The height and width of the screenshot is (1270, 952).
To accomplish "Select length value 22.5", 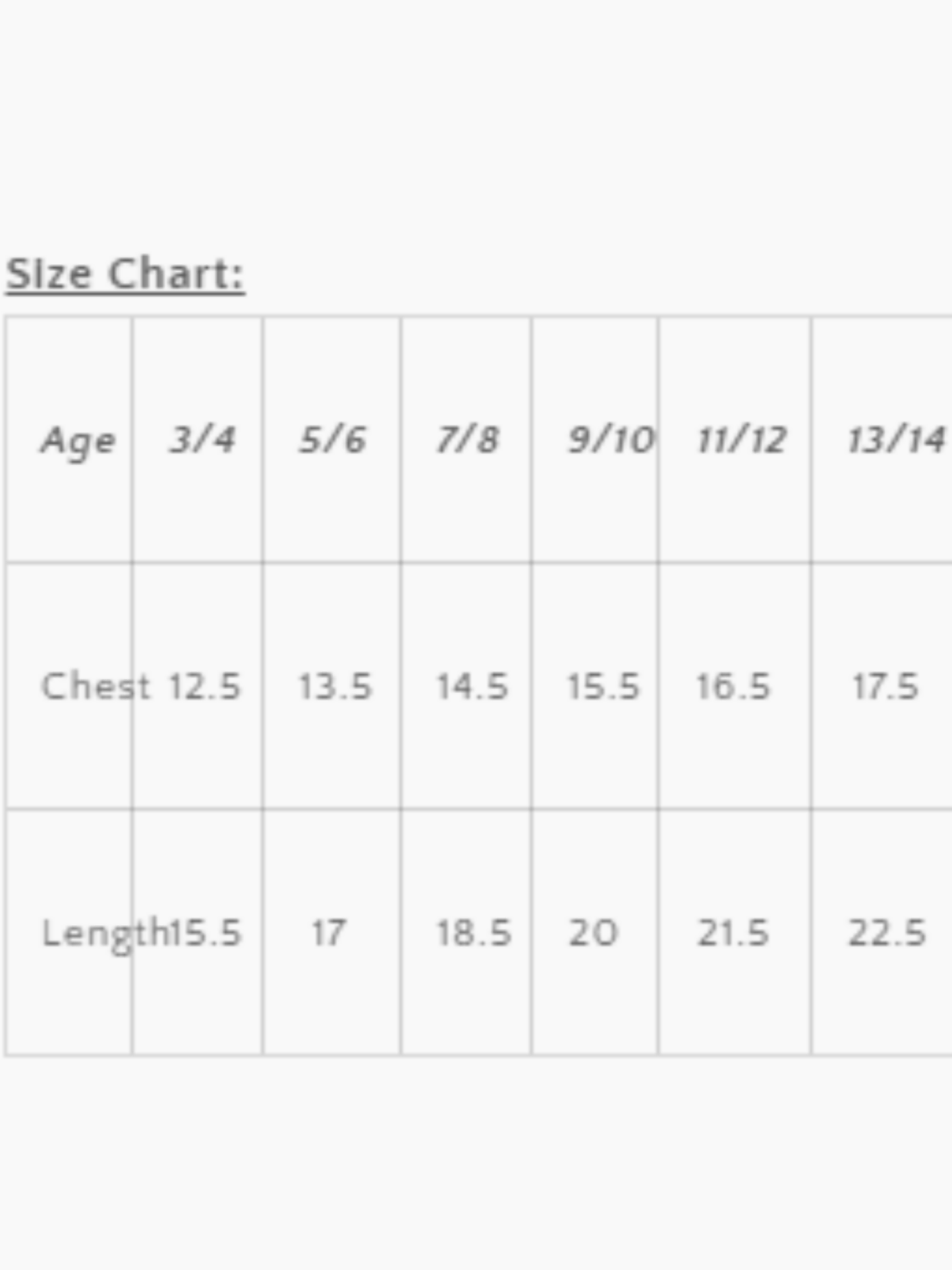I will (x=887, y=933).
